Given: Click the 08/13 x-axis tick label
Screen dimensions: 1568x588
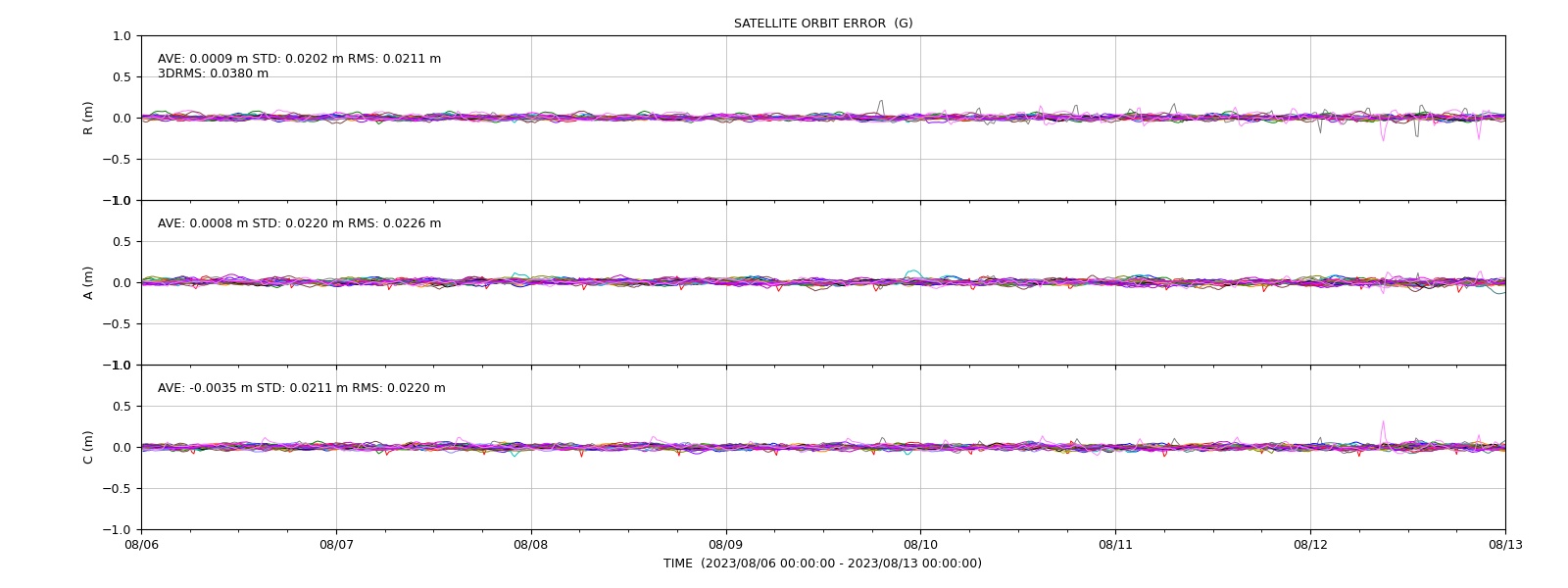Looking at the screenshot, I should (x=1505, y=545).
